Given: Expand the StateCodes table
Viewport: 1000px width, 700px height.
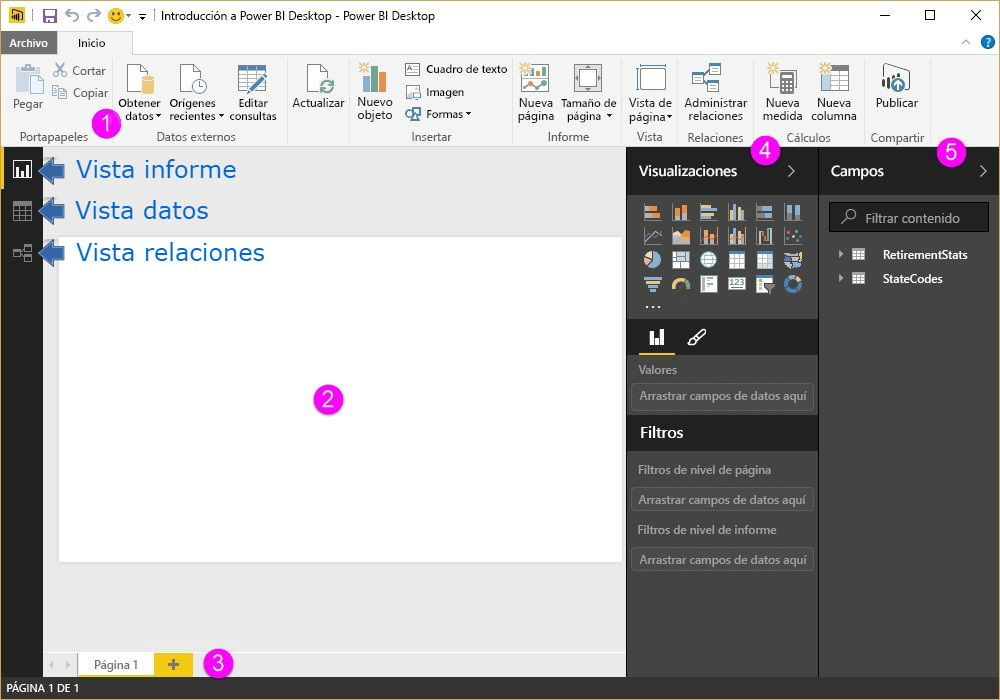Looking at the screenshot, I should point(841,279).
